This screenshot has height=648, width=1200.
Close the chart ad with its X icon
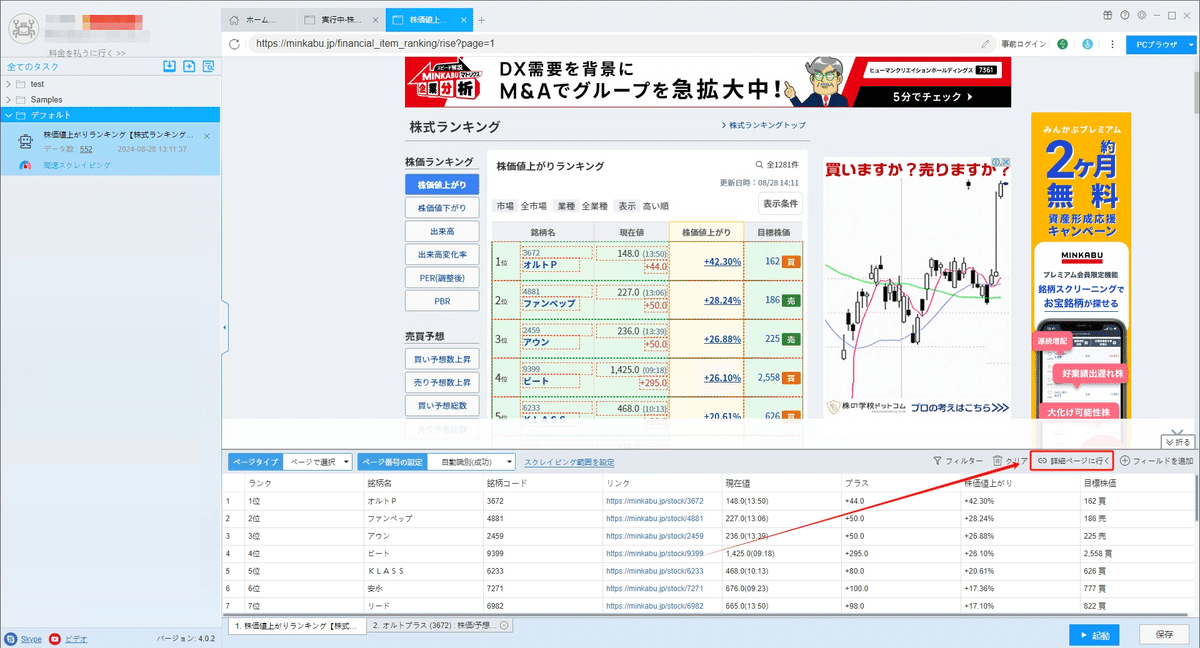coord(1007,163)
